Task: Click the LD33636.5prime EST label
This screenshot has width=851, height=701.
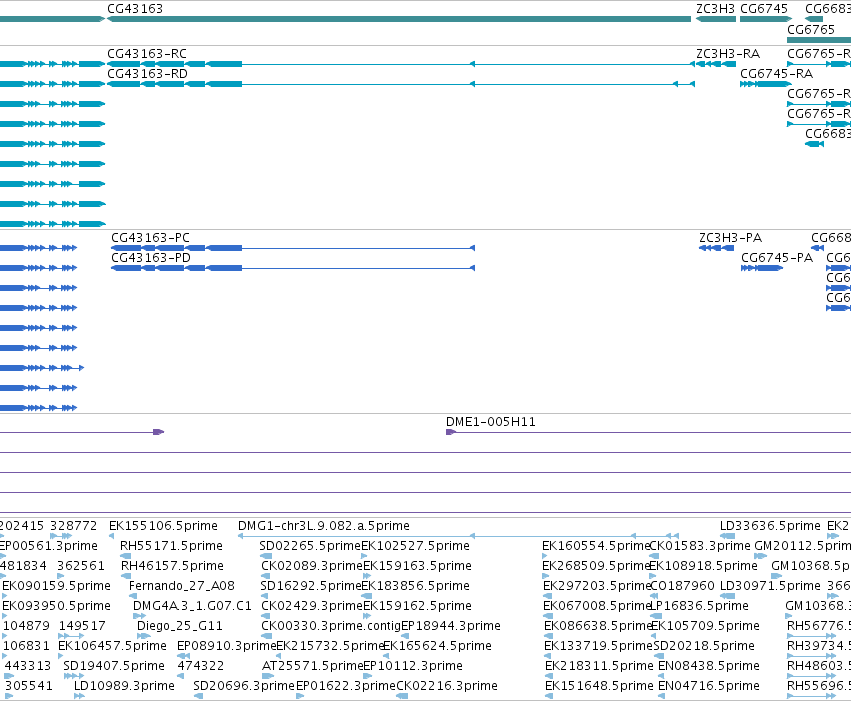Action: pyautogui.click(x=770, y=526)
